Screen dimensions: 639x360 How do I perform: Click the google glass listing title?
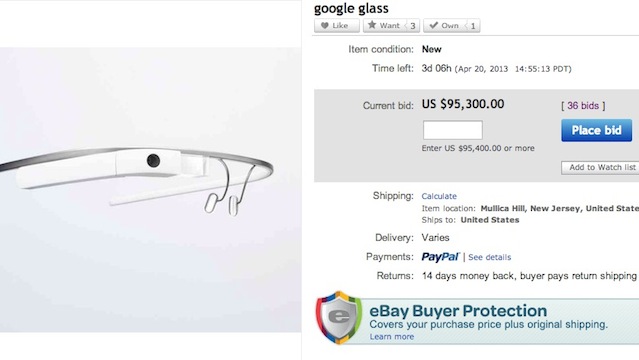tap(351, 8)
